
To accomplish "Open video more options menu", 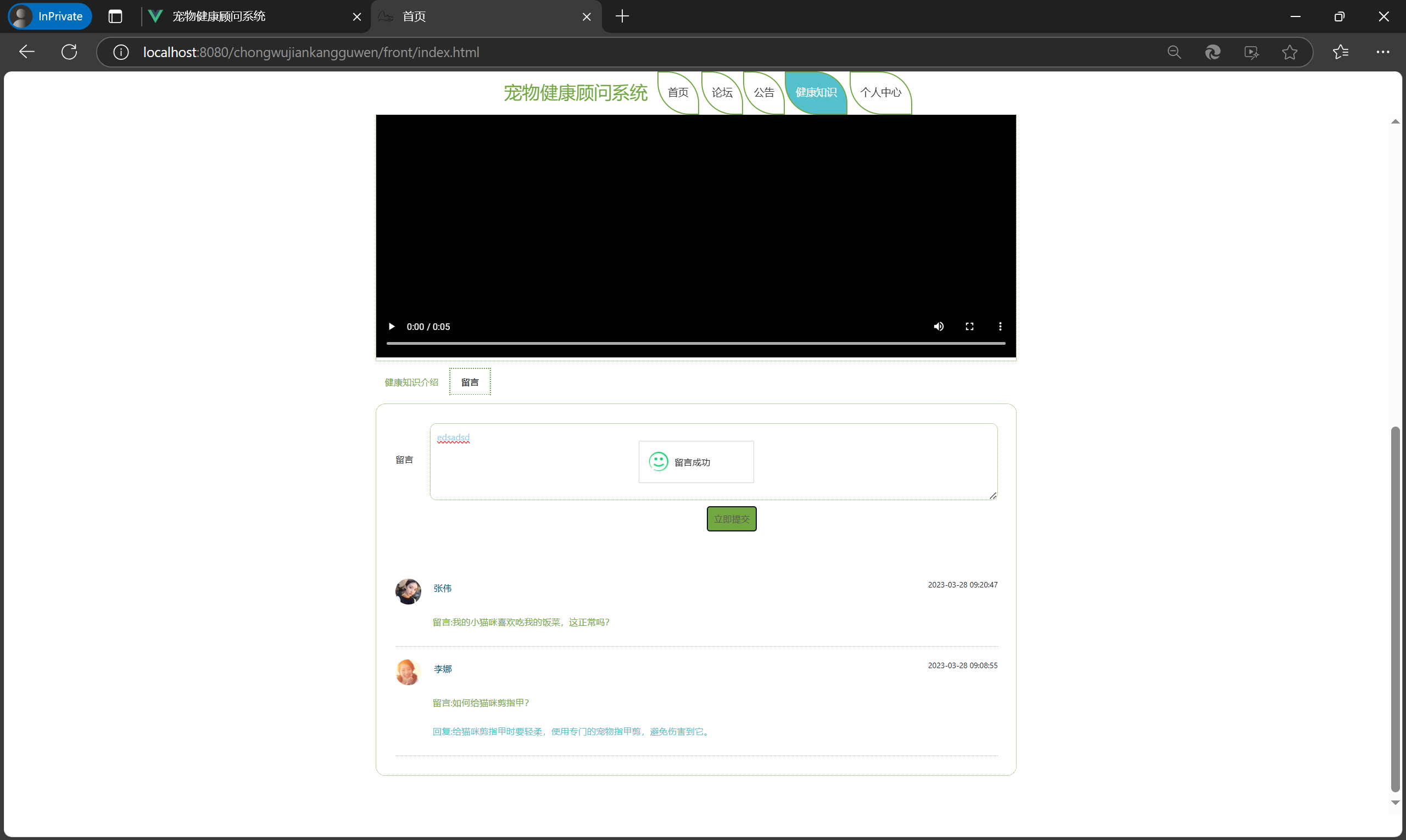I will click(x=1000, y=327).
